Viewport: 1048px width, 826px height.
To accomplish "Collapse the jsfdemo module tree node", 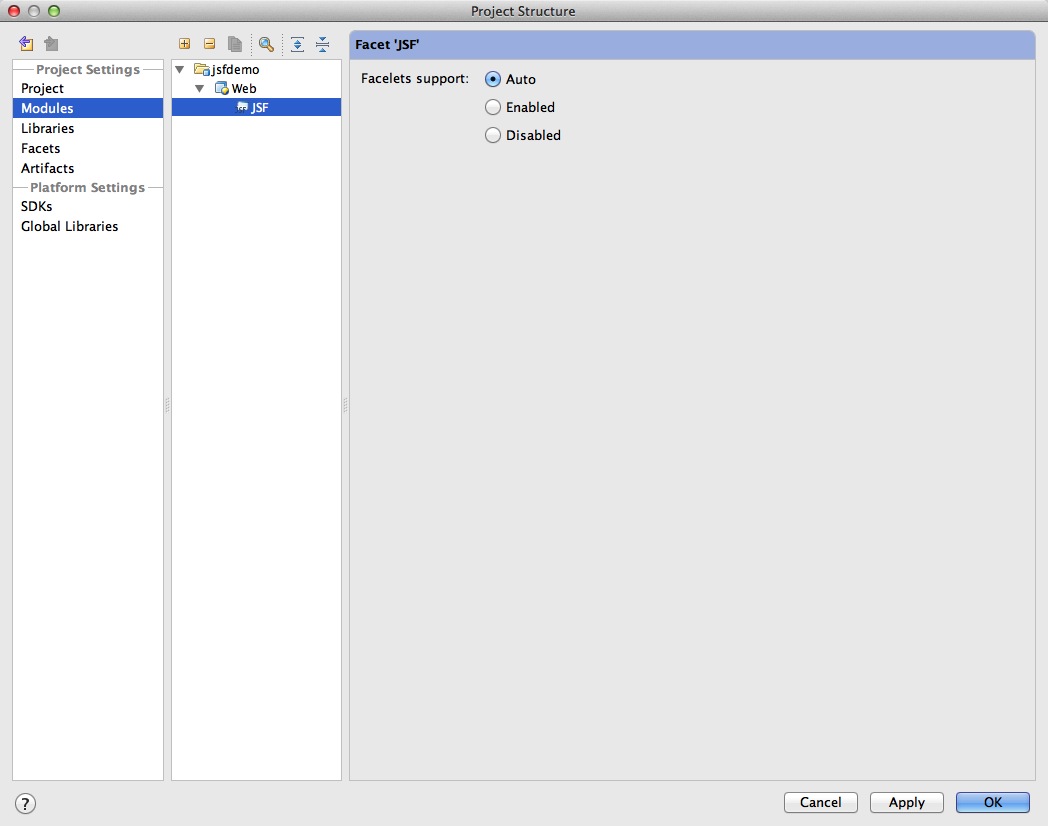I will click(180, 70).
